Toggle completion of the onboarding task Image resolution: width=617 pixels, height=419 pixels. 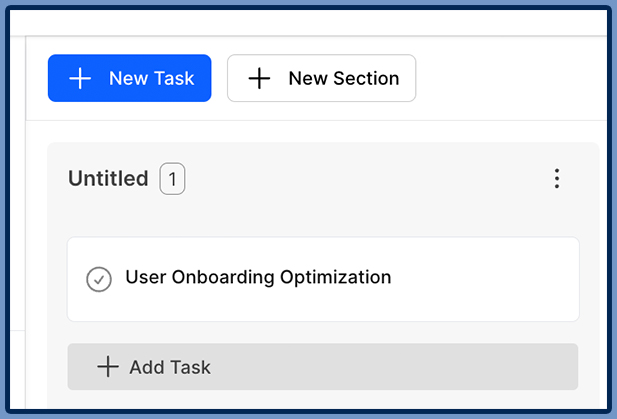[98, 279]
